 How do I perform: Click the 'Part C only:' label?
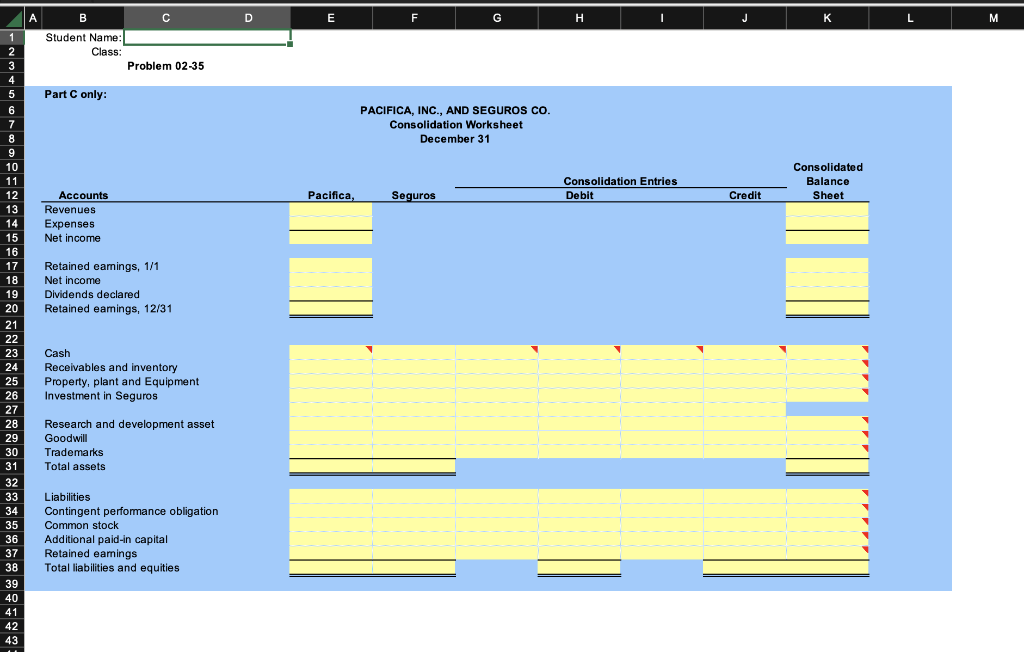point(76,94)
